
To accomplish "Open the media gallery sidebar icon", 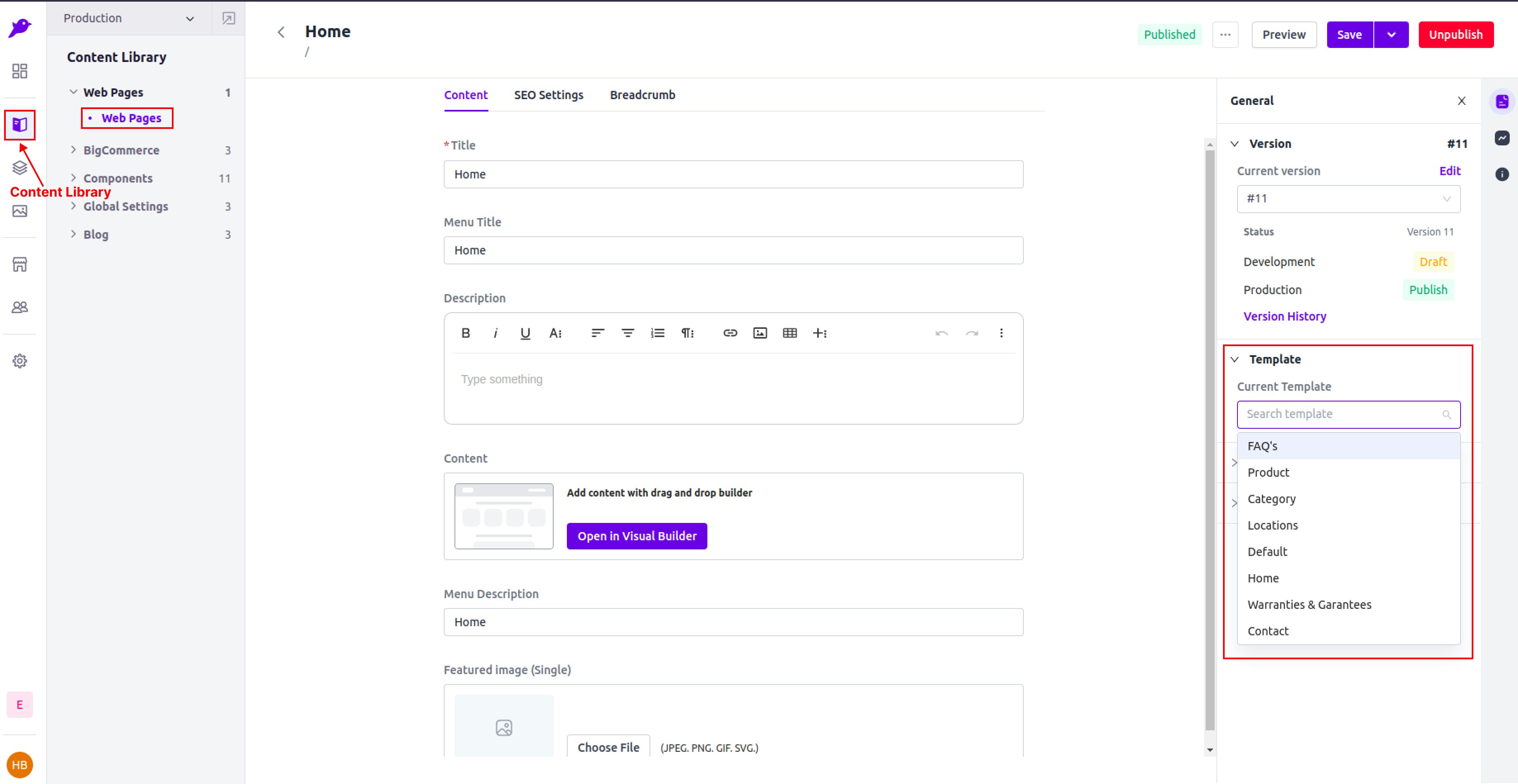I will point(20,211).
